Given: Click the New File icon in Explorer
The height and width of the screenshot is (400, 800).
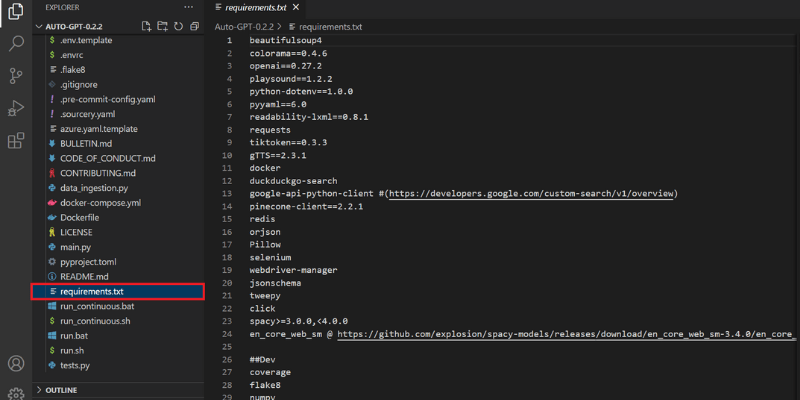Looking at the screenshot, I should [146, 27].
